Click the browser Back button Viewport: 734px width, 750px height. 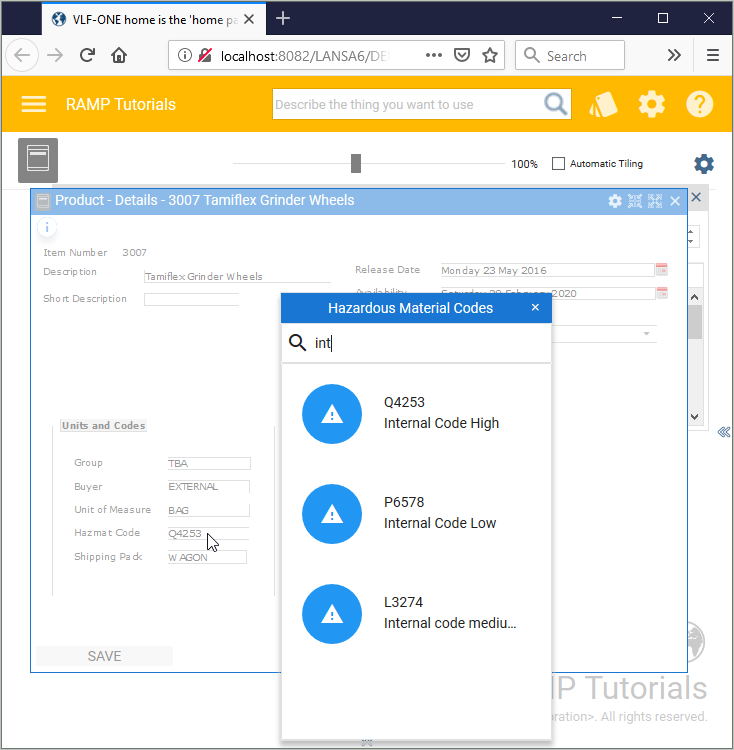click(22, 55)
